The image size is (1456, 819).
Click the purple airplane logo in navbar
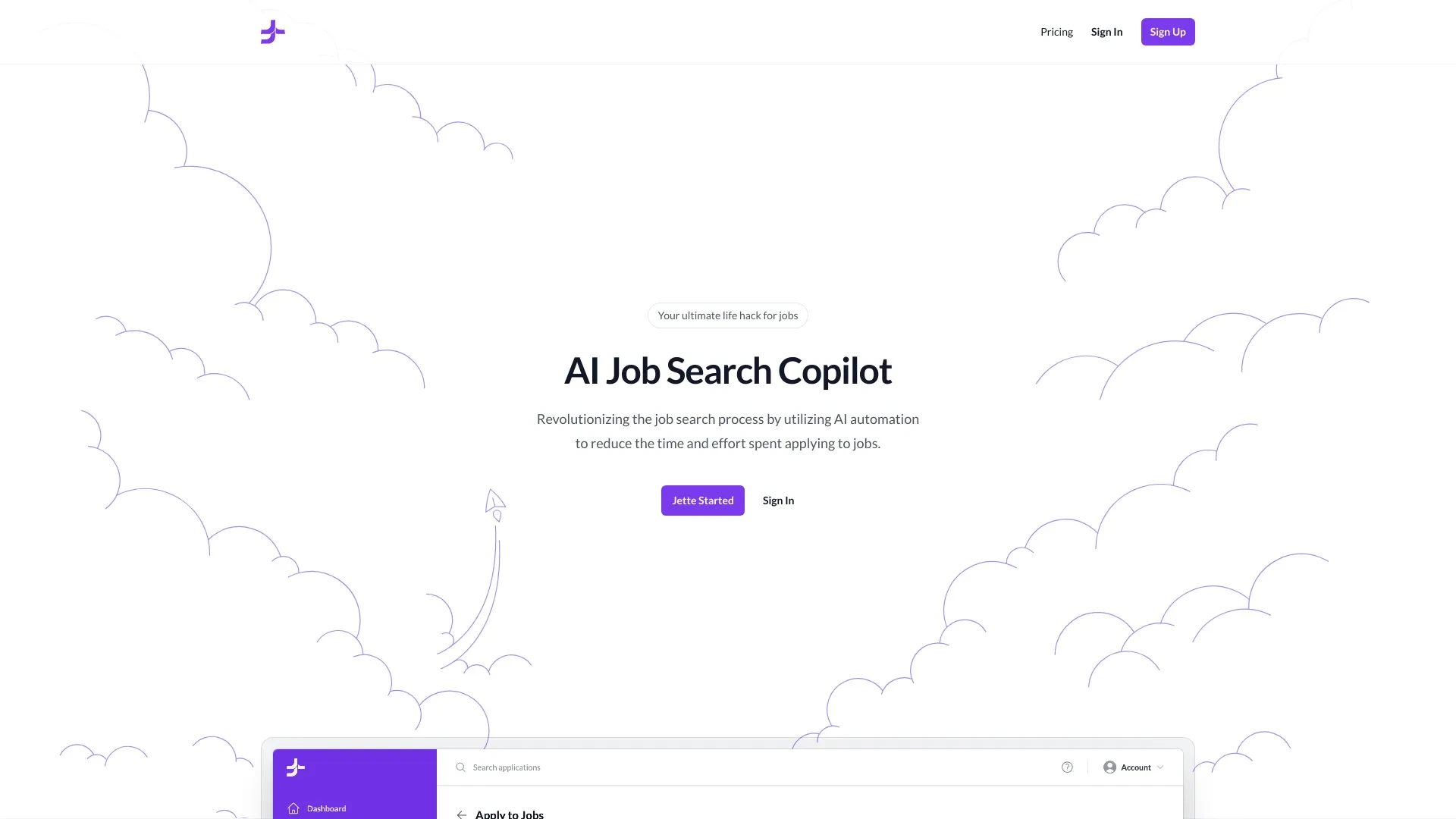point(272,32)
